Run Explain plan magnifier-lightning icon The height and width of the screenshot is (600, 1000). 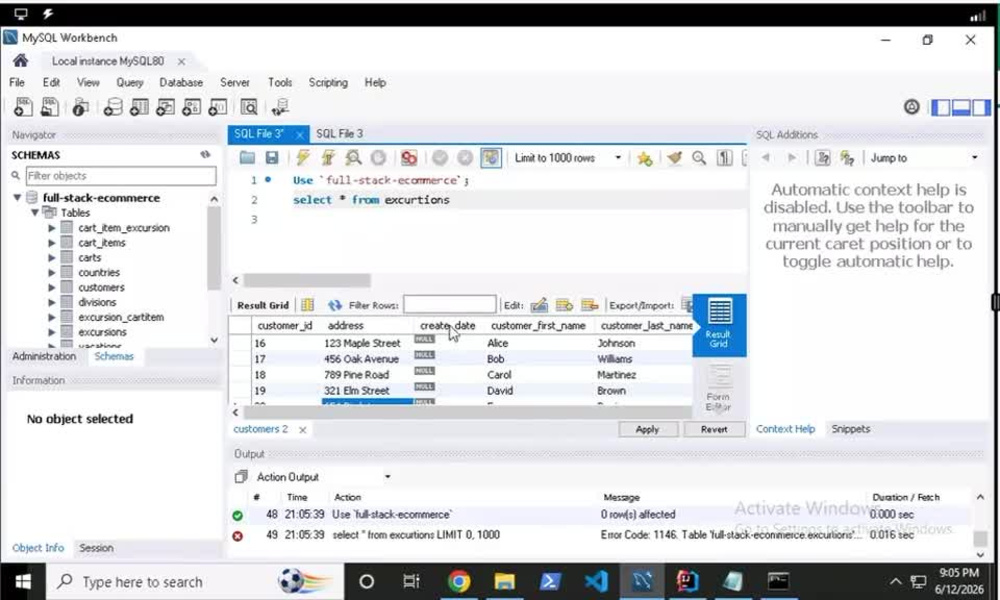(x=353, y=158)
